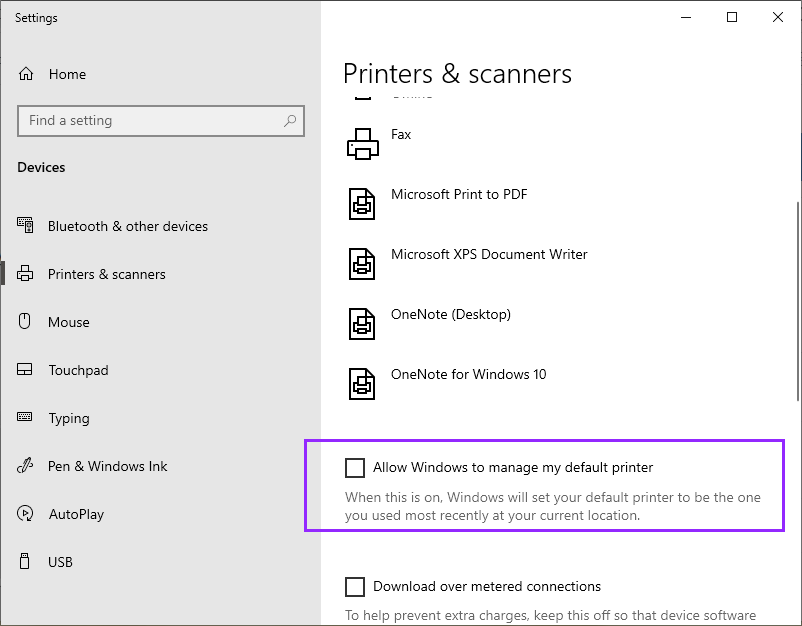Minimize the Settings window

[x=686, y=17]
